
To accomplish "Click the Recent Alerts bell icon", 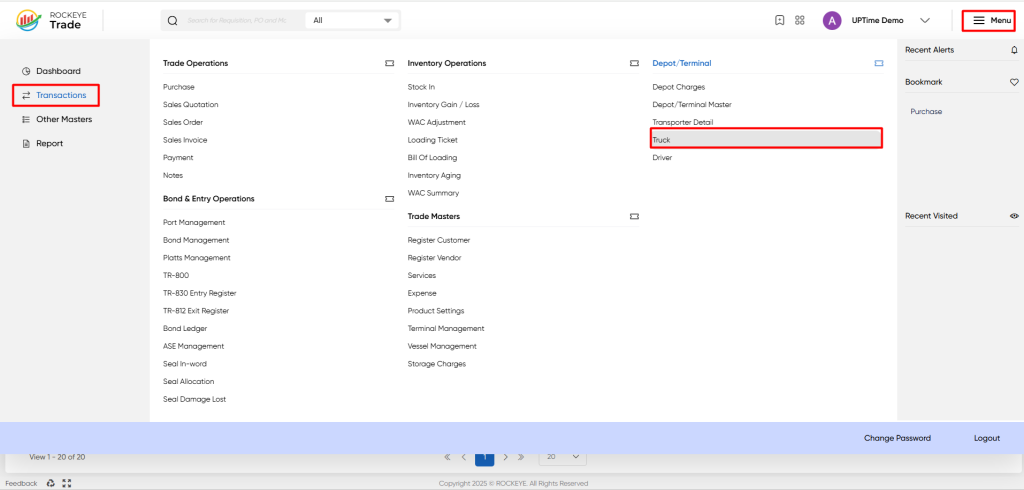I will 1014,50.
